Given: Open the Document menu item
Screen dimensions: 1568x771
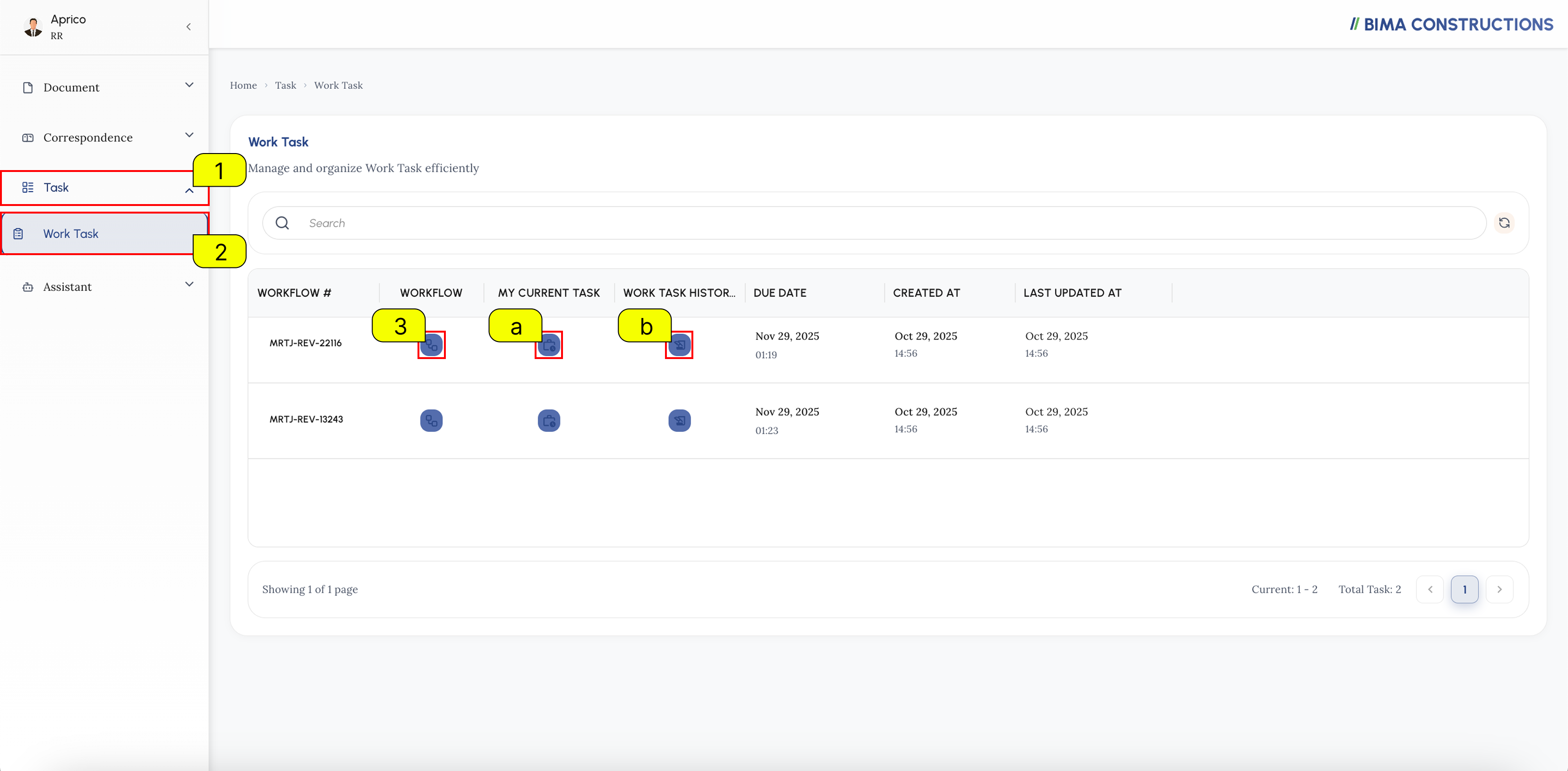Looking at the screenshot, I should 105,88.
